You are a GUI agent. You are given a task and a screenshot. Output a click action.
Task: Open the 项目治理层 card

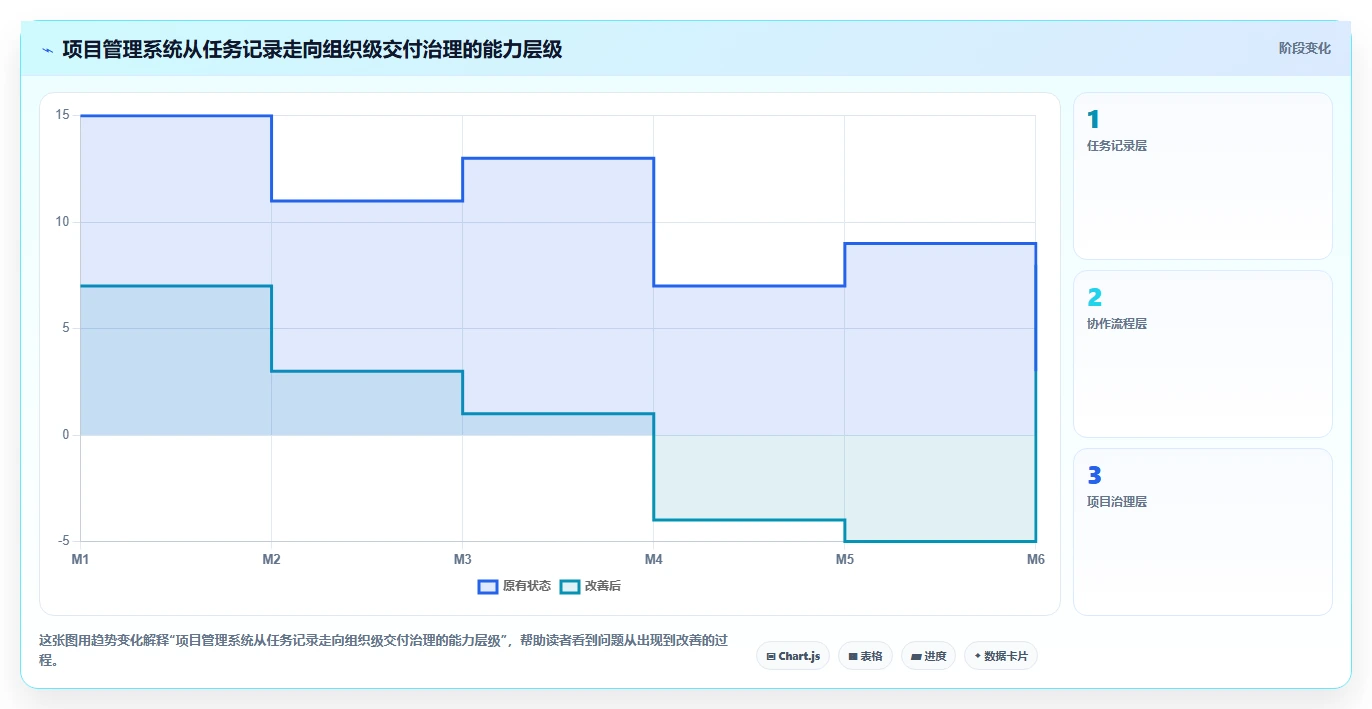[1202, 532]
